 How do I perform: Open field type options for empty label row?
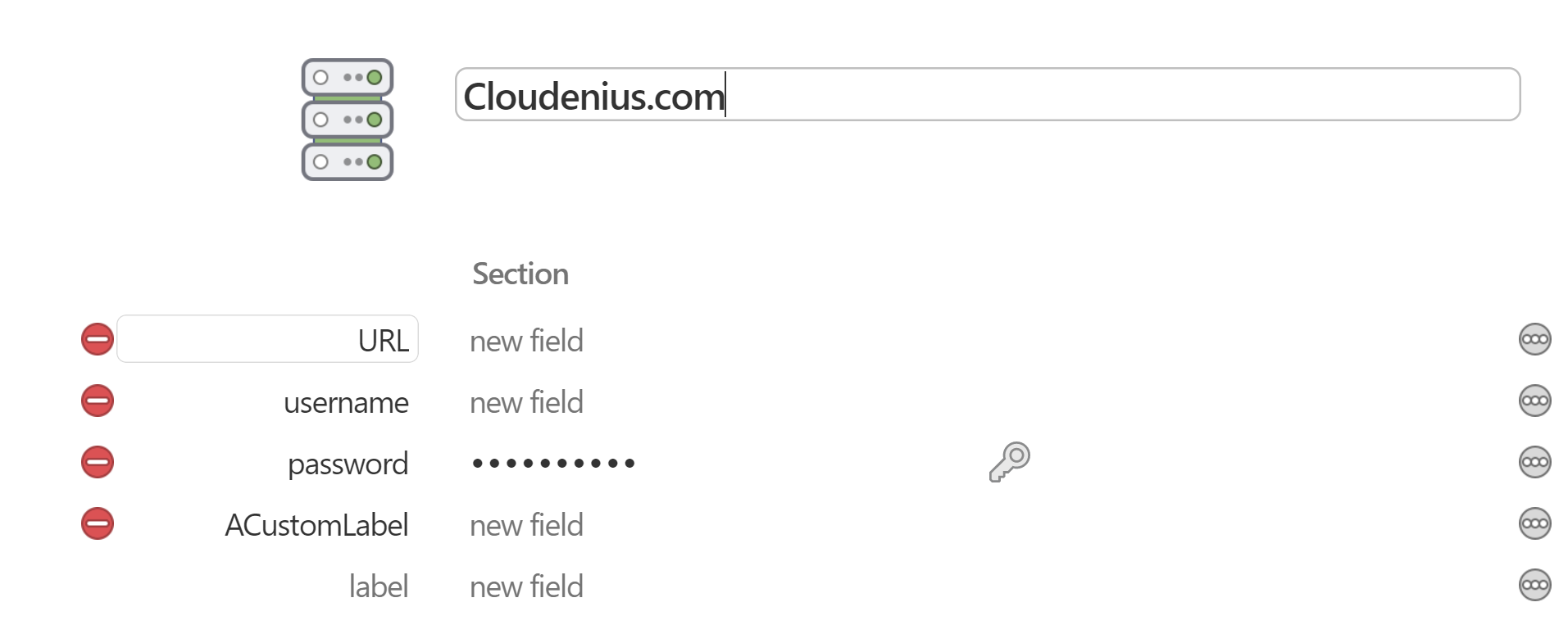pyautogui.click(x=1534, y=585)
